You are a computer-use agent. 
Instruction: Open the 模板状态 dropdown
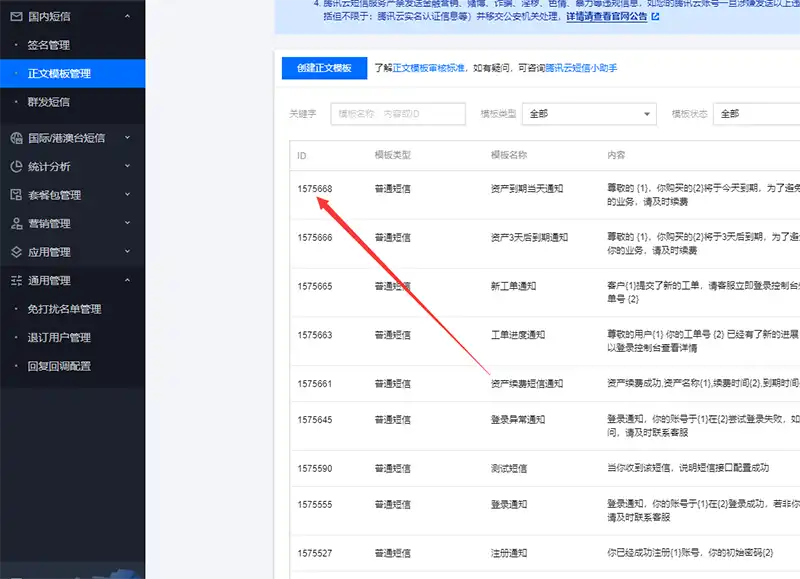756,114
